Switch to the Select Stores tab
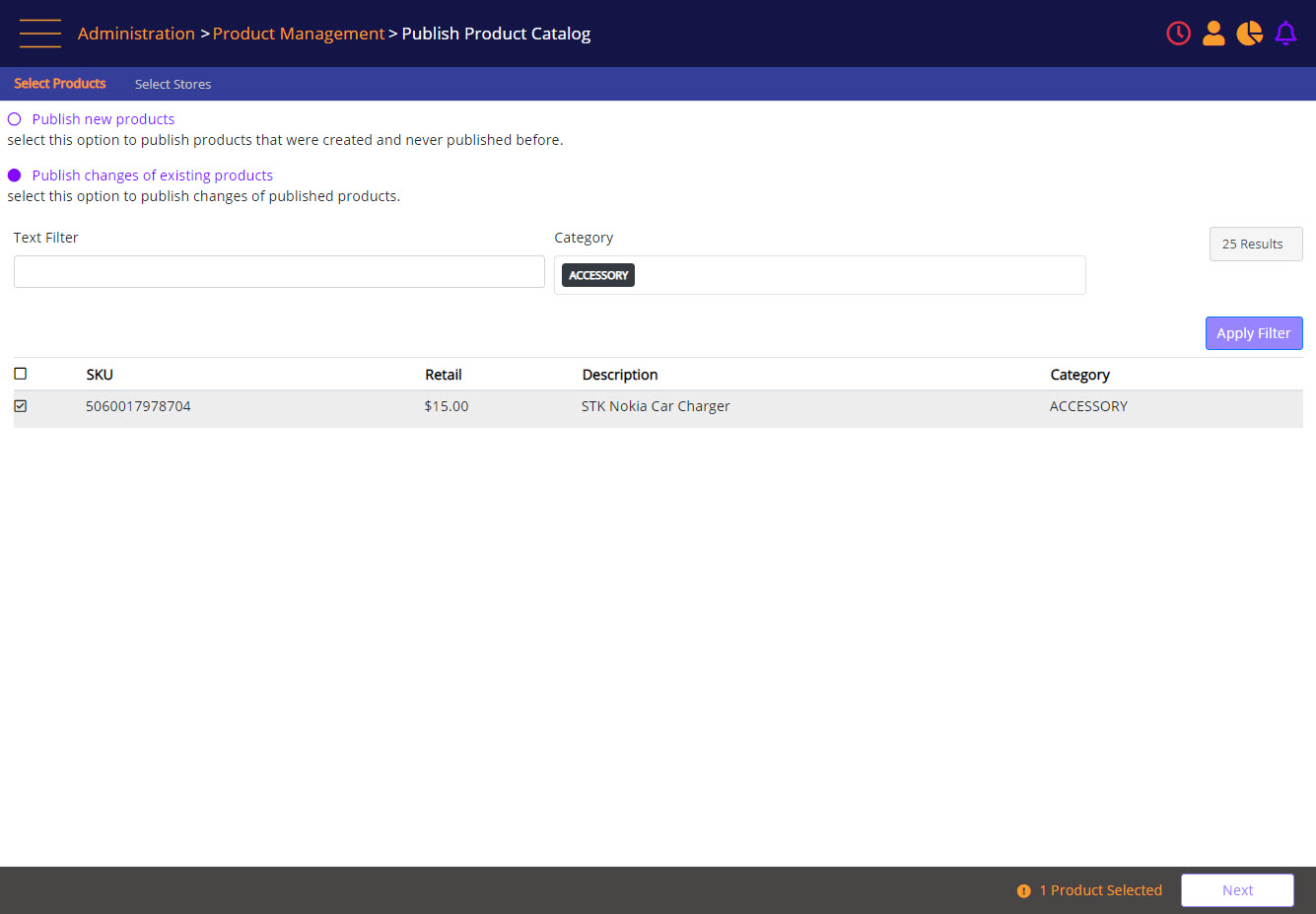 click(x=173, y=84)
